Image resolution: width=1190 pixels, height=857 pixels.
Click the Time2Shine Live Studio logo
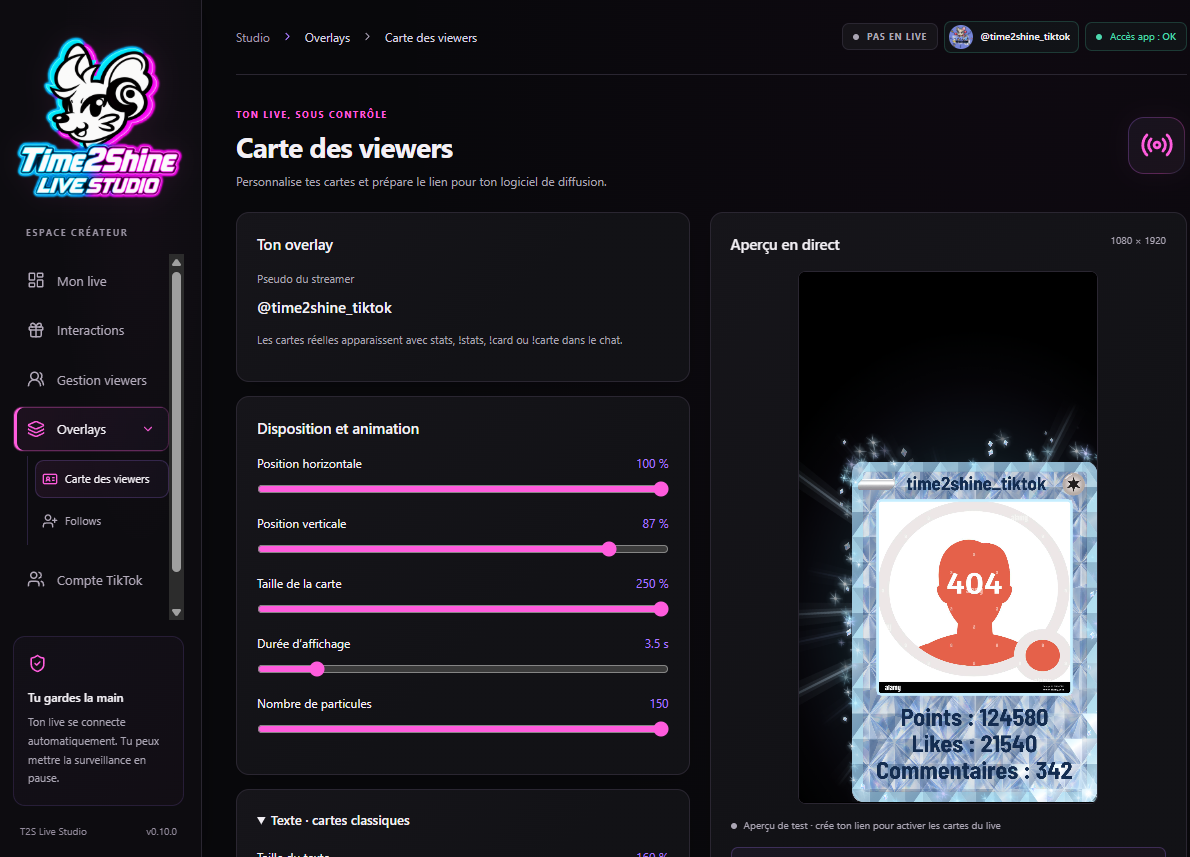tap(99, 118)
